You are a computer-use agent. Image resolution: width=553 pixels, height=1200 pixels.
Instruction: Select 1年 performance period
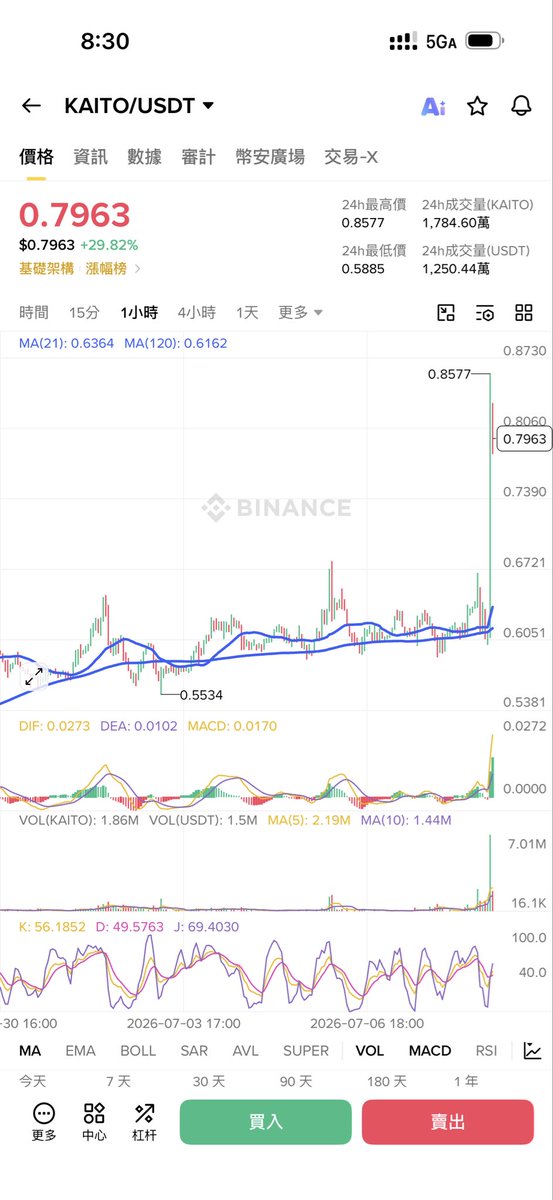pos(465,1081)
